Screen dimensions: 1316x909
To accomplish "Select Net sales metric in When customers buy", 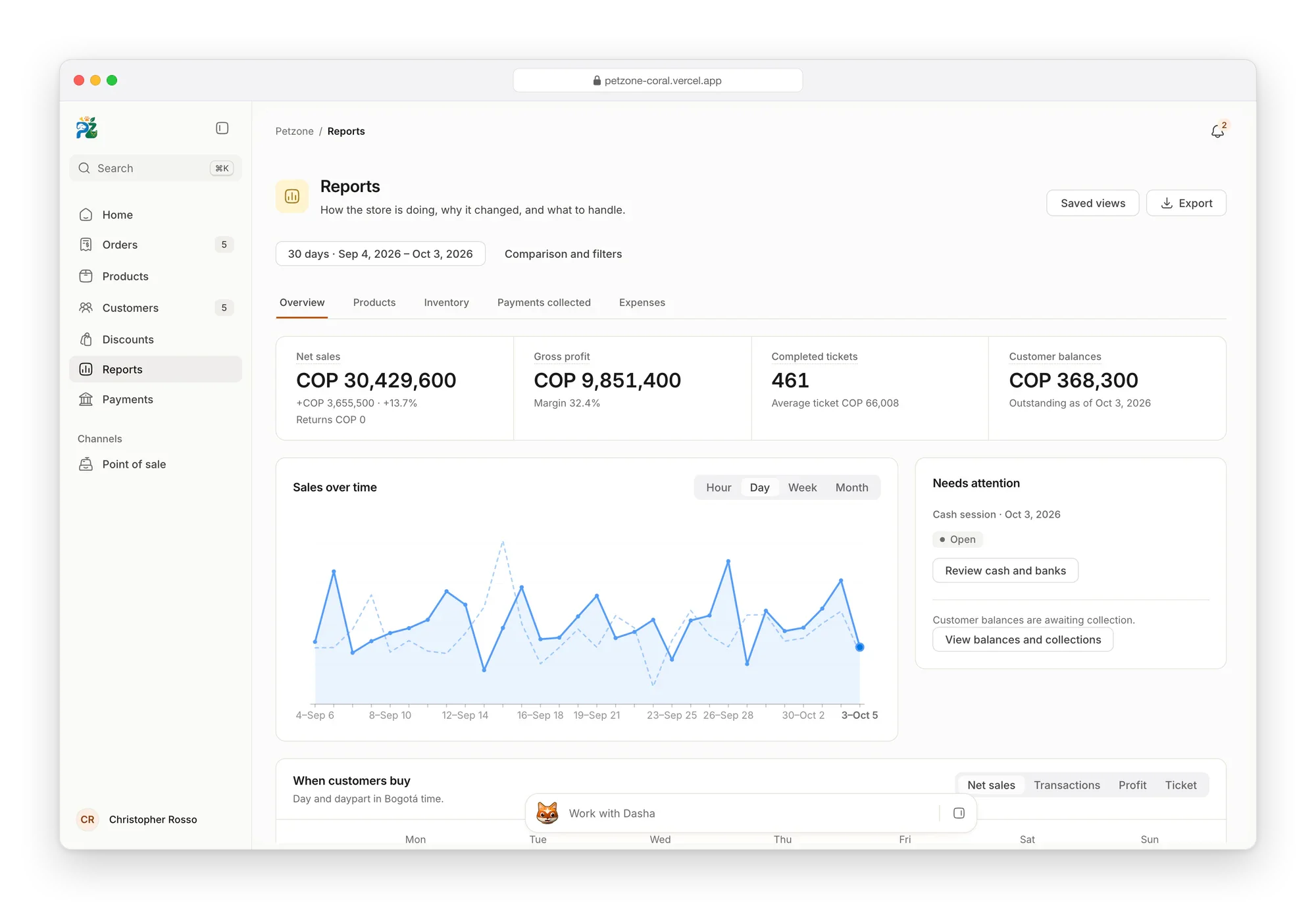I will point(991,785).
